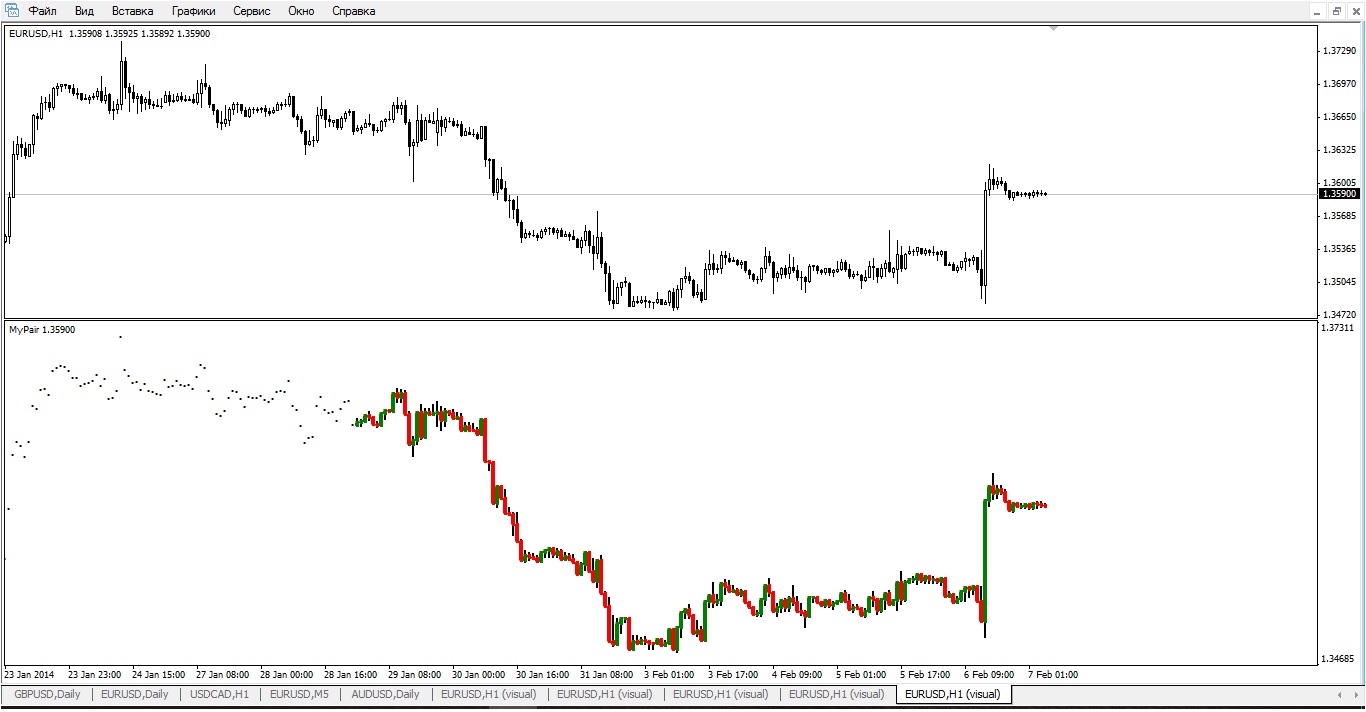Click the 30 Jan 00:00 time label
Image resolution: width=1366 pixels, height=712 pixels.
point(479,675)
